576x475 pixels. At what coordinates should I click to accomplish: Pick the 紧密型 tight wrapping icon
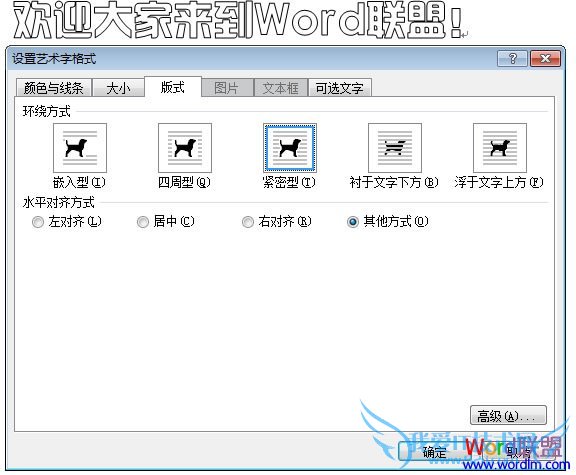(x=290, y=148)
